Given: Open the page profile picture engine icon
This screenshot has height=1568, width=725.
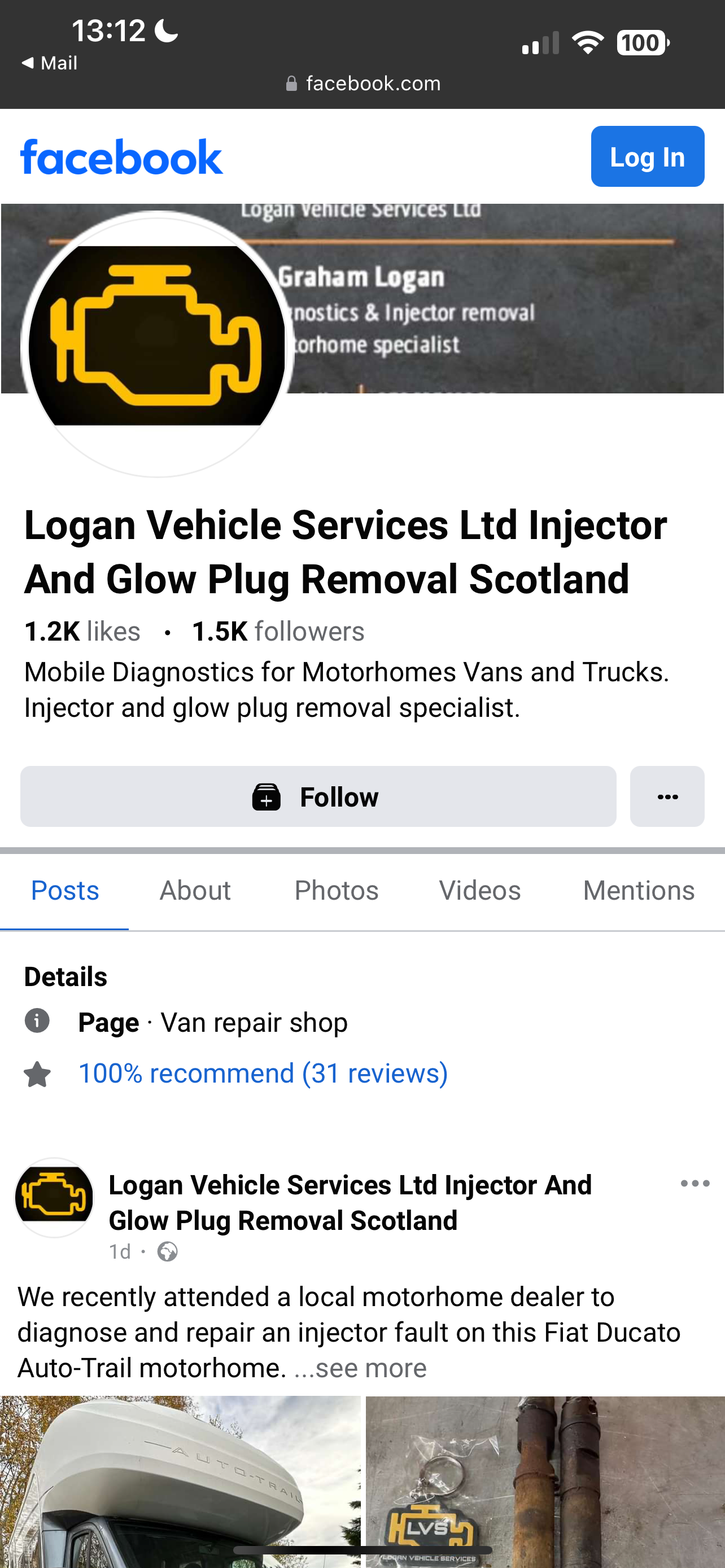Looking at the screenshot, I should pyautogui.click(x=156, y=344).
